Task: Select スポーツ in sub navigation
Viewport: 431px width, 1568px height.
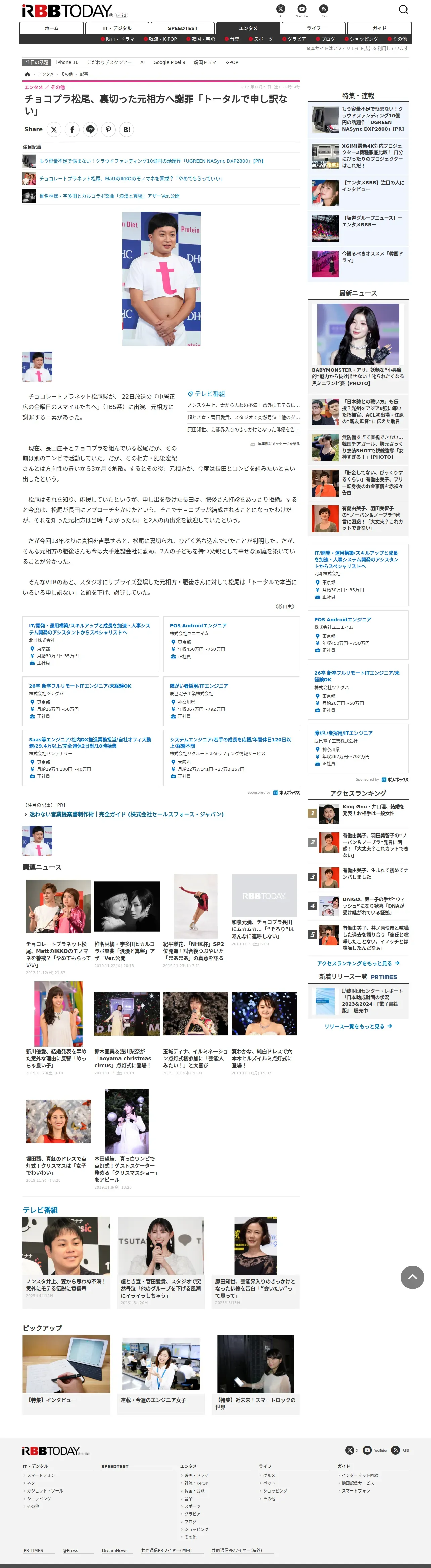Action: [260, 39]
